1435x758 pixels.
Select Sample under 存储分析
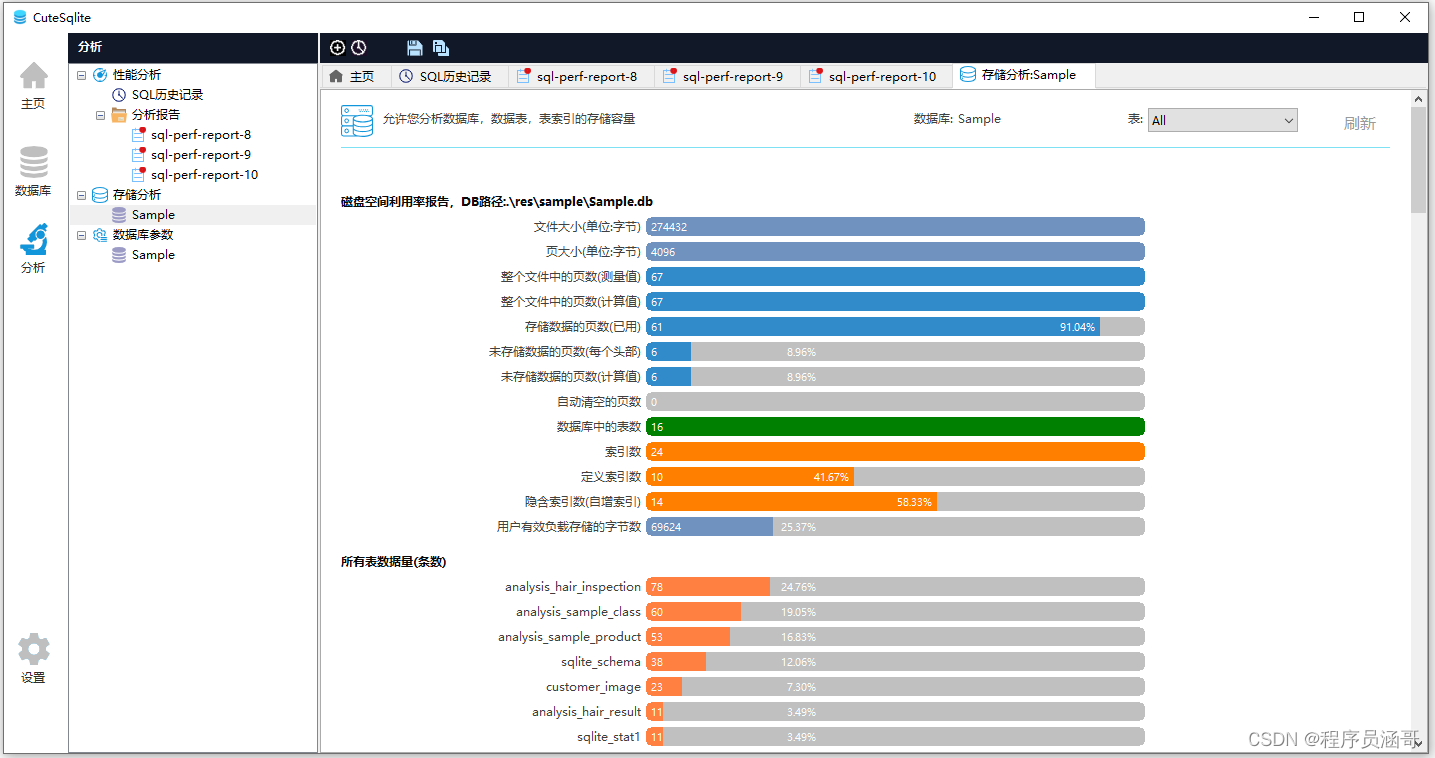coord(153,215)
